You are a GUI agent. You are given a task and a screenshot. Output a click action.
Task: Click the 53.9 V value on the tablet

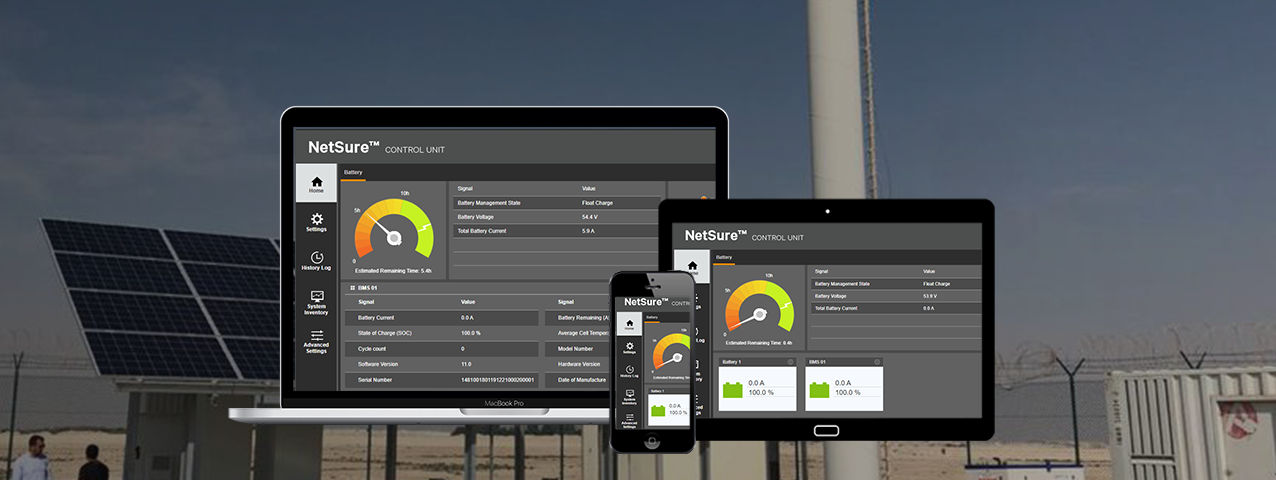tap(931, 296)
